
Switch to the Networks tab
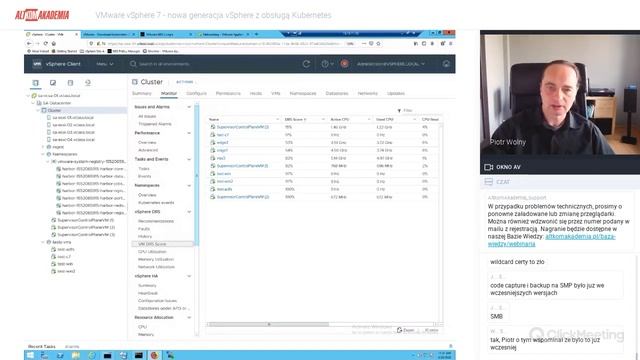click(x=368, y=93)
